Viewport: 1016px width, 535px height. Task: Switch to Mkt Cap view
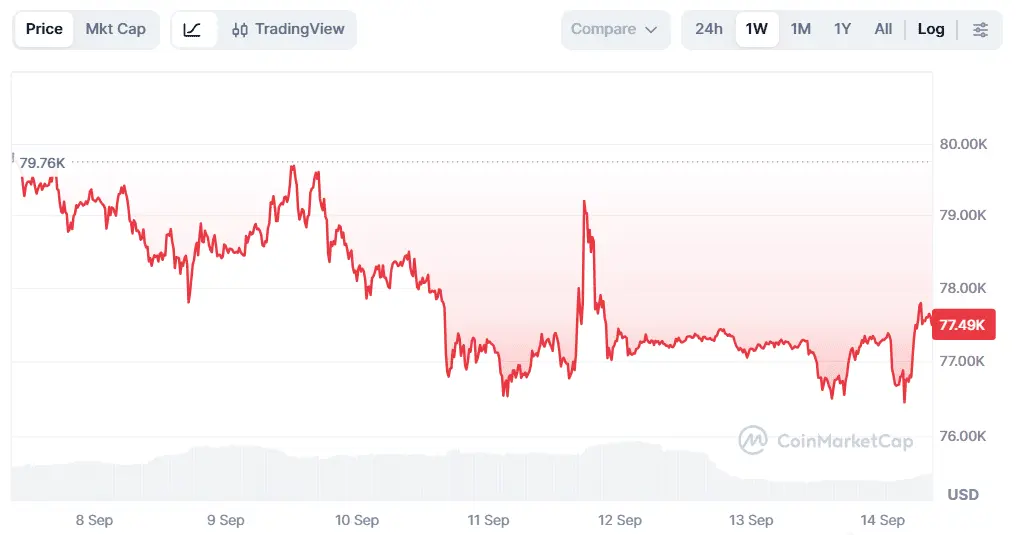[116, 29]
